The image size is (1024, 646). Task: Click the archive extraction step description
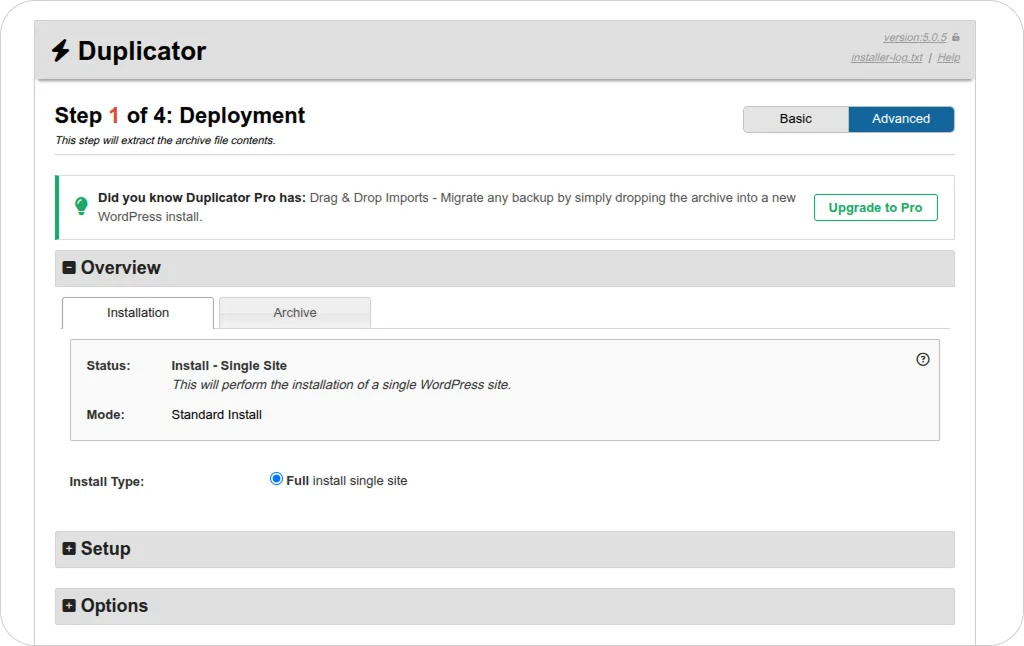point(165,140)
